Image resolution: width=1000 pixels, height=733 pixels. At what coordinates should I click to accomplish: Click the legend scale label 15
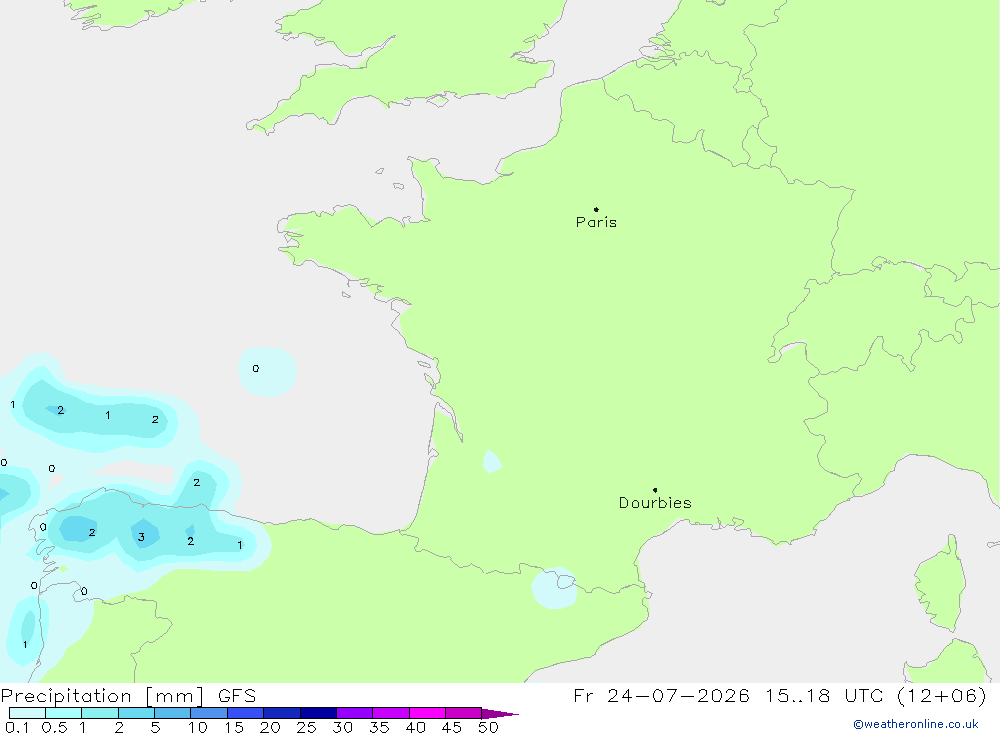point(234,727)
